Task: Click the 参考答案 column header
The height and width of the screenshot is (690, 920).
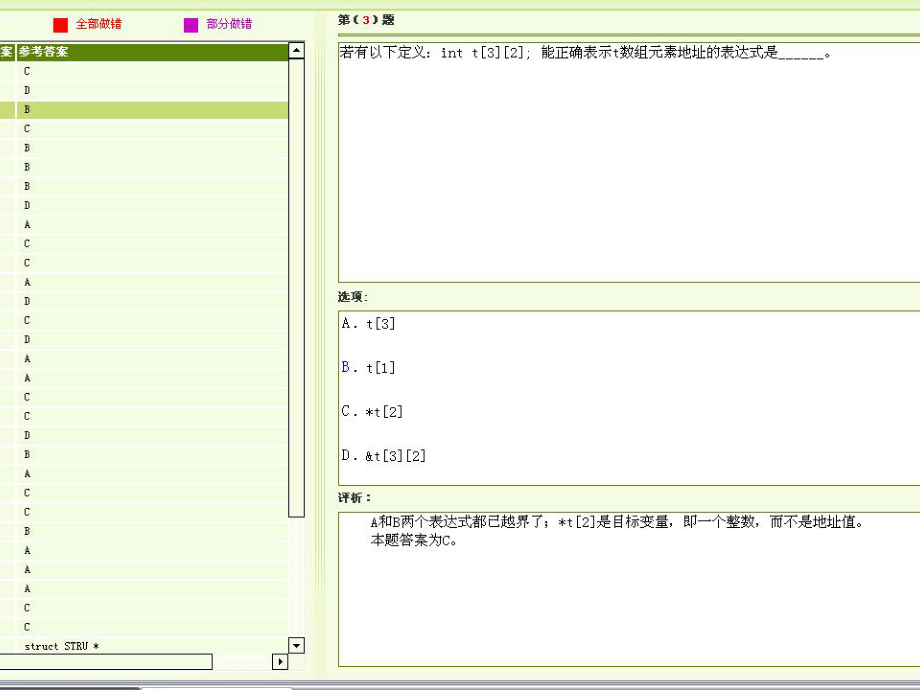Action: click(x=153, y=52)
